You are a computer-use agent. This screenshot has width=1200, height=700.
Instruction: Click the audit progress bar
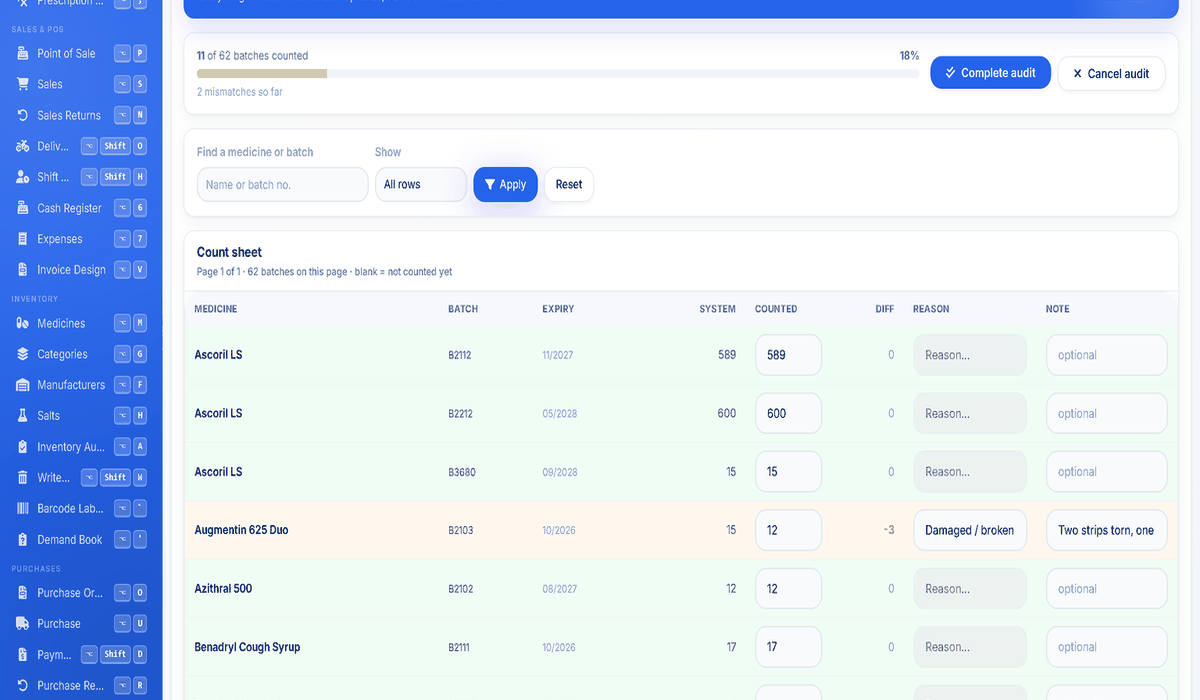(558, 73)
